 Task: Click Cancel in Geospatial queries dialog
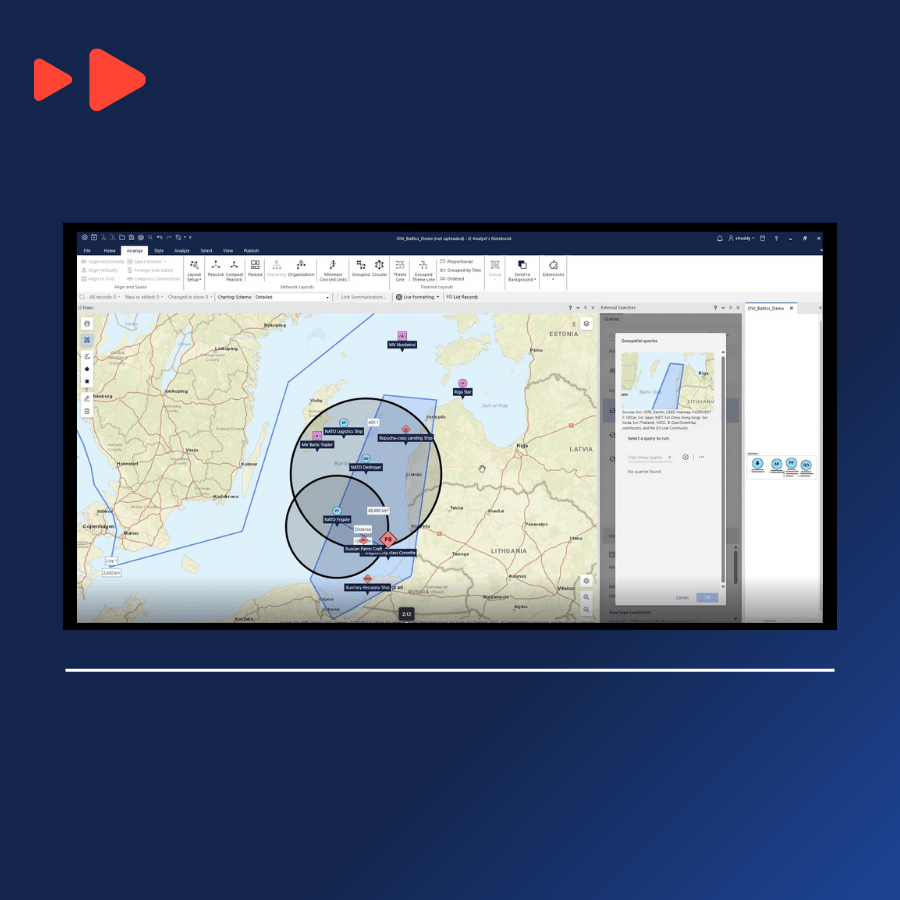tap(682, 597)
